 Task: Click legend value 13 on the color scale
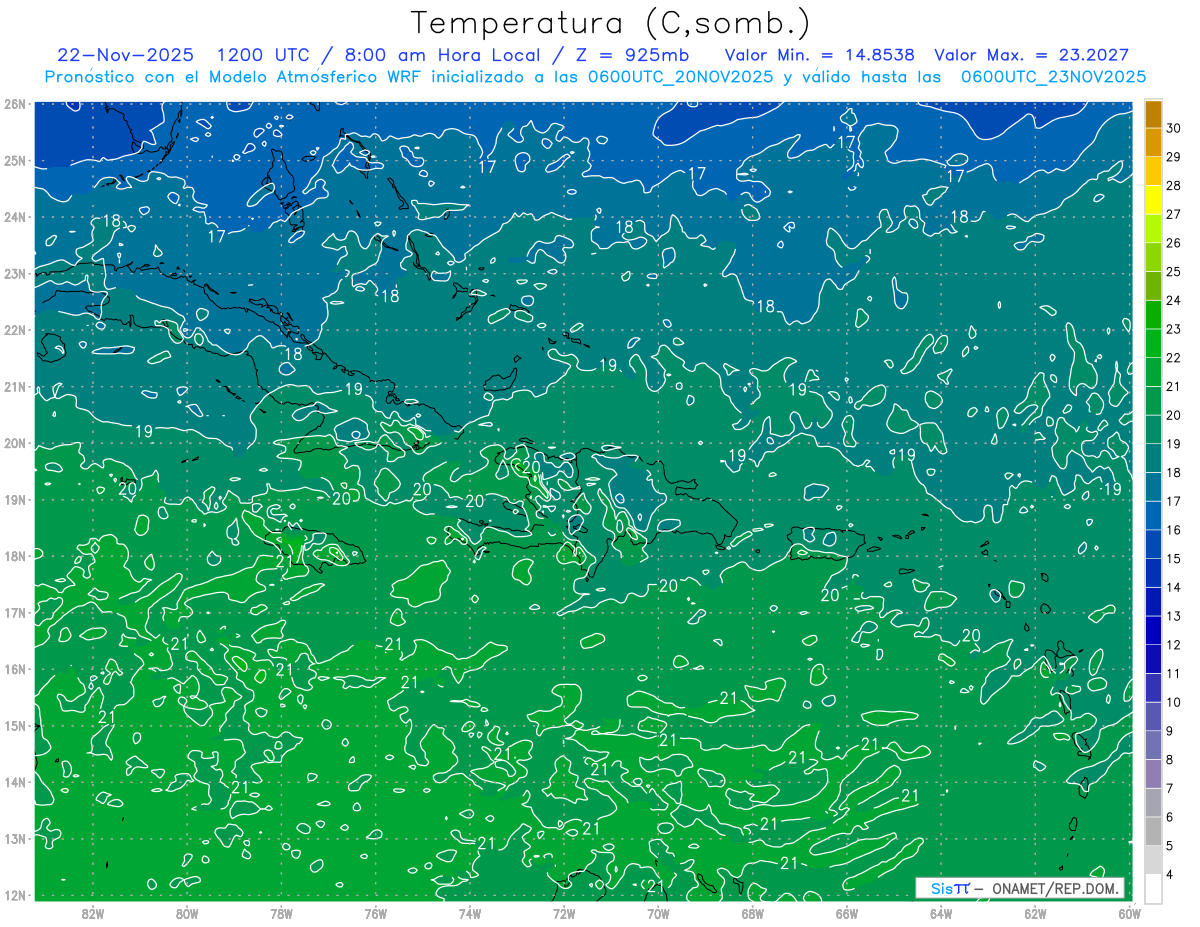pos(1174,616)
